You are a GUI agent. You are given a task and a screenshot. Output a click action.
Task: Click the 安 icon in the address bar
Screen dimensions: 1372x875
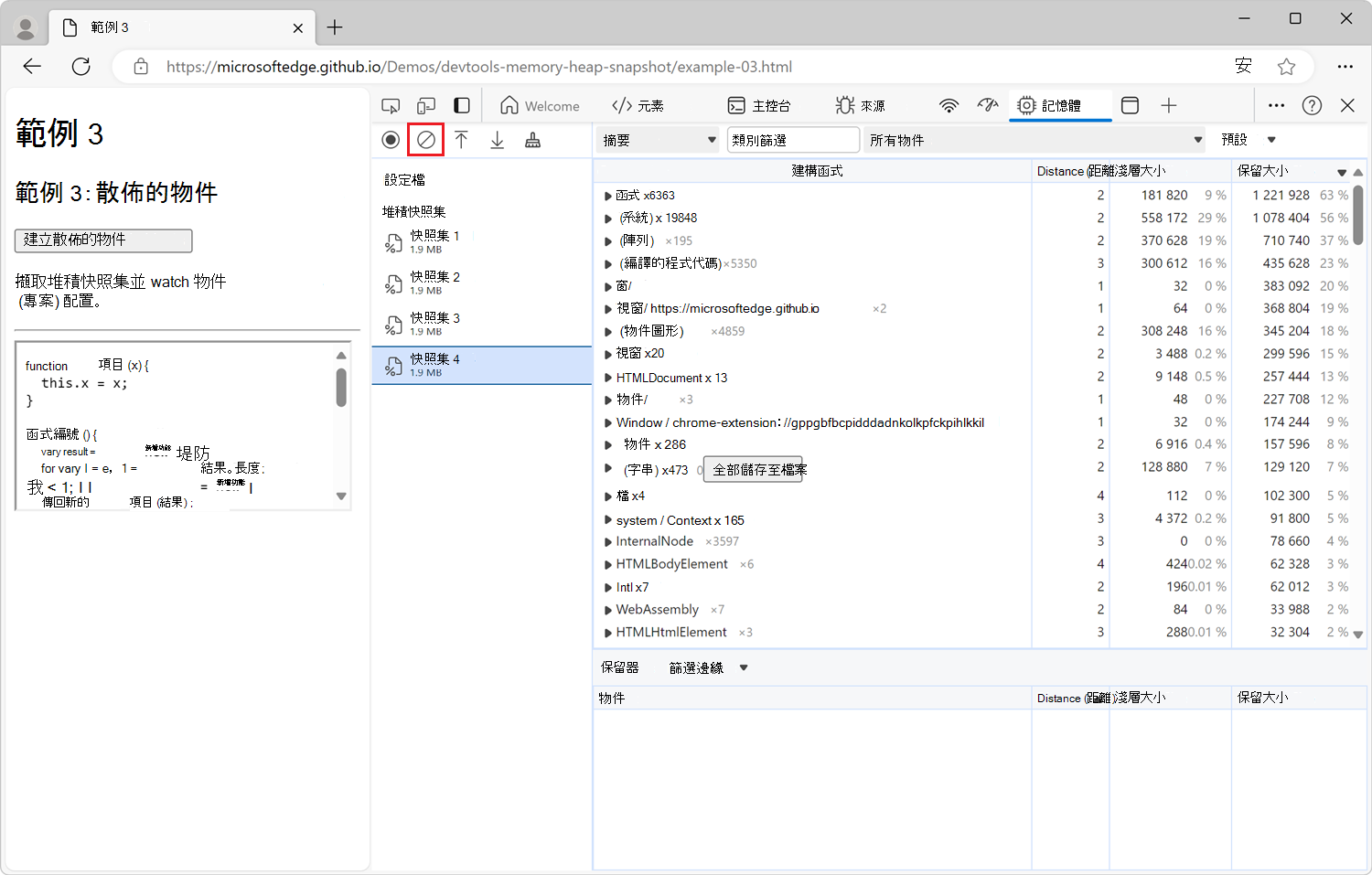(x=1243, y=66)
